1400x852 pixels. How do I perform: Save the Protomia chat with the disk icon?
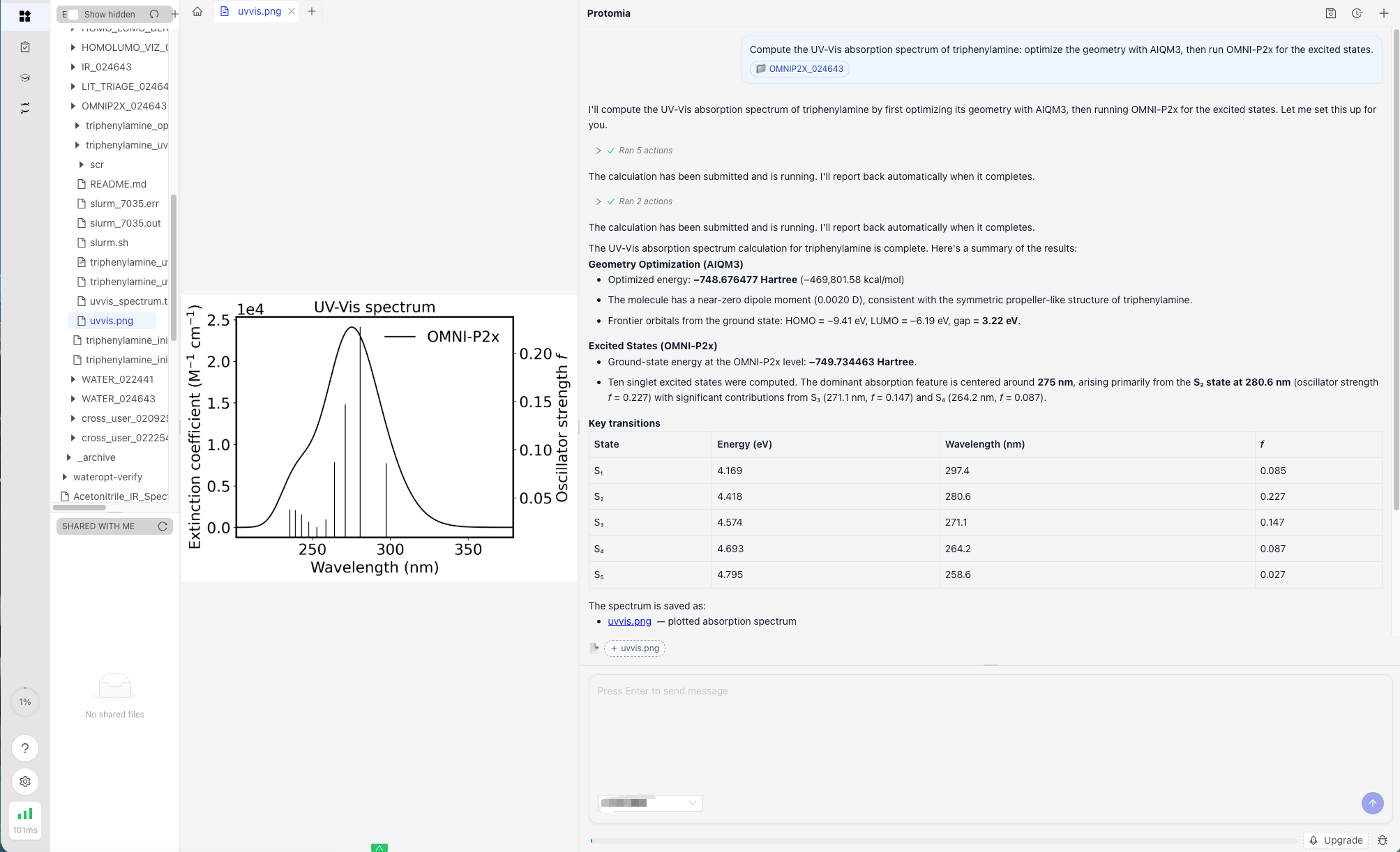(1331, 13)
